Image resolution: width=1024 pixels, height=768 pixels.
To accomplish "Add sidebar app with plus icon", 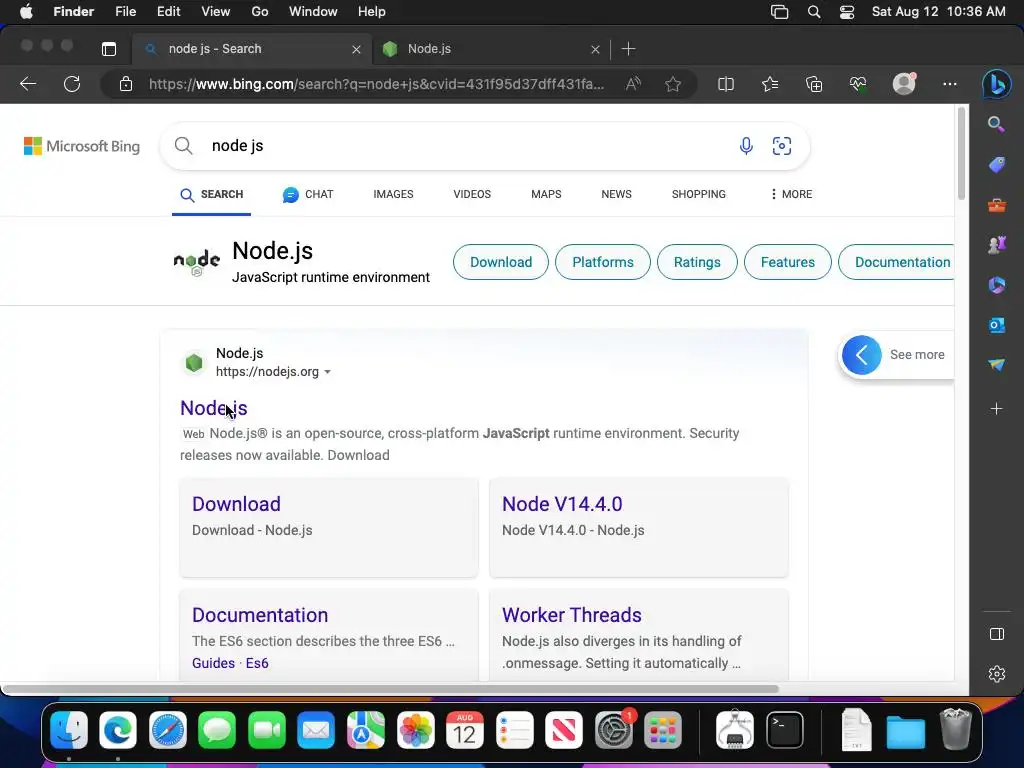I will coord(997,409).
